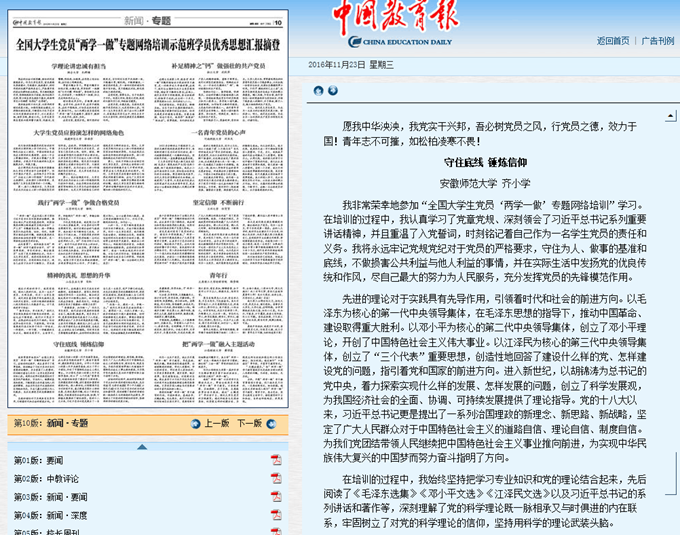Click the 下一版 next edition link
Image resolution: width=680 pixels, height=535 pixels.
(x=249, y=423)
